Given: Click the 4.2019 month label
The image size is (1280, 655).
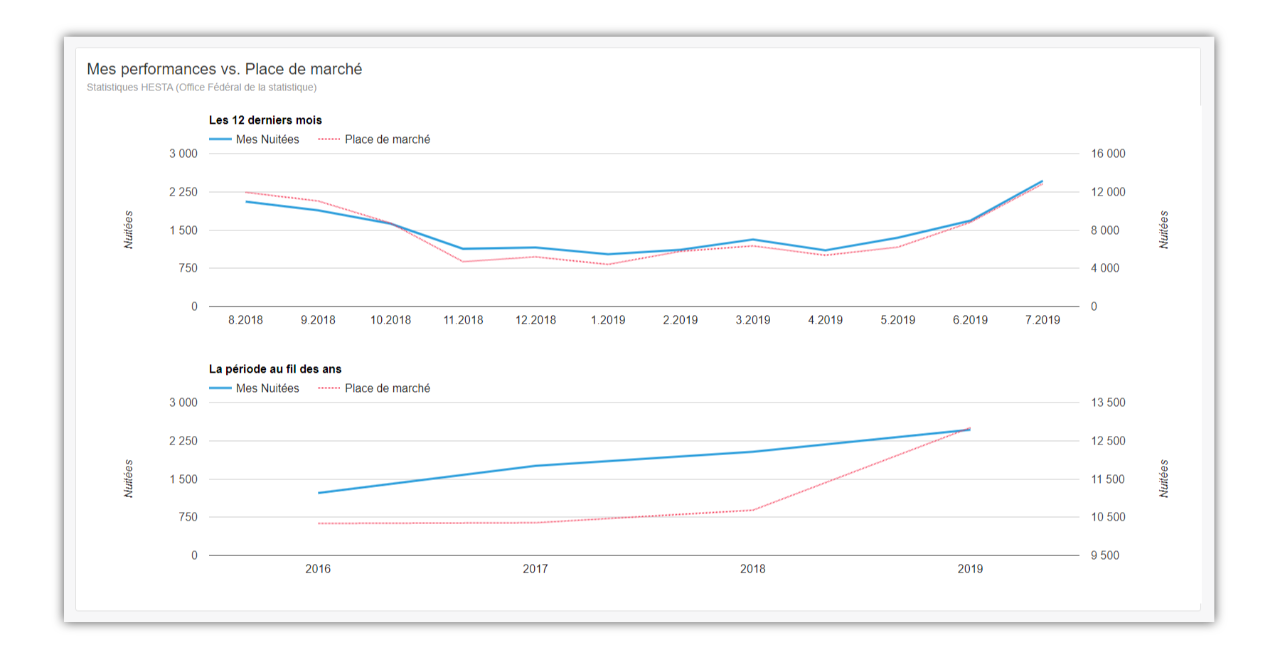Looking at the screenshot, I should (825, 321).
